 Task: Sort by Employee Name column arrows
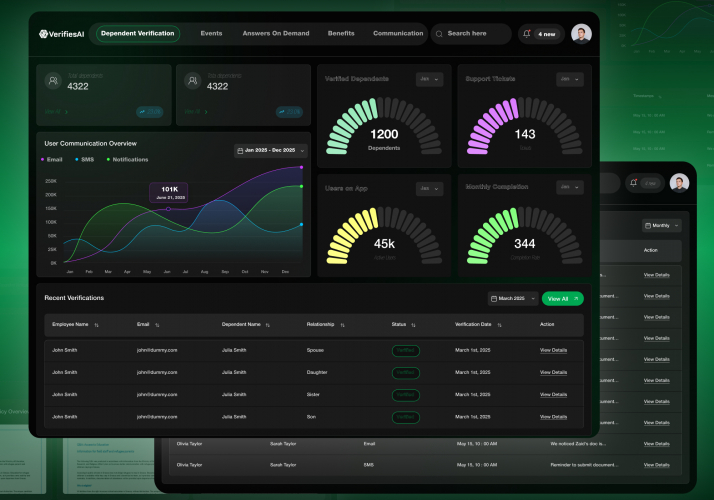[x=97, y=325]
